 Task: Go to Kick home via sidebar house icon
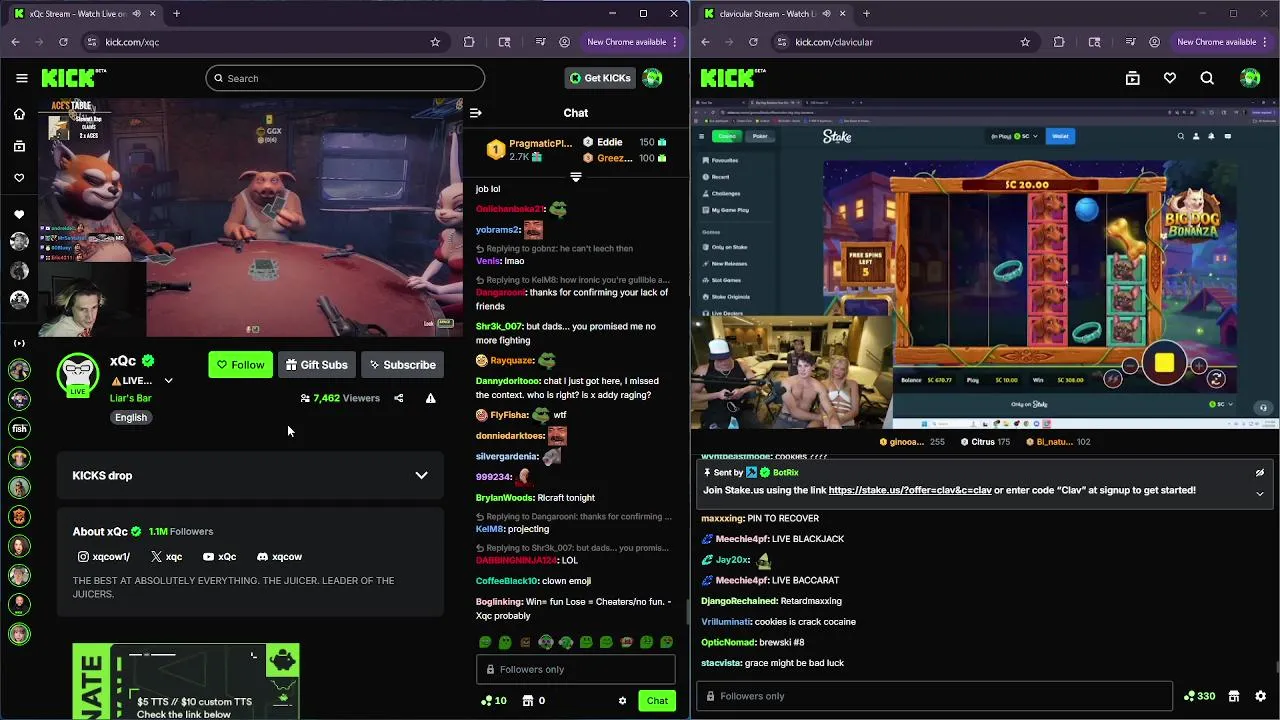click(19, 114)
